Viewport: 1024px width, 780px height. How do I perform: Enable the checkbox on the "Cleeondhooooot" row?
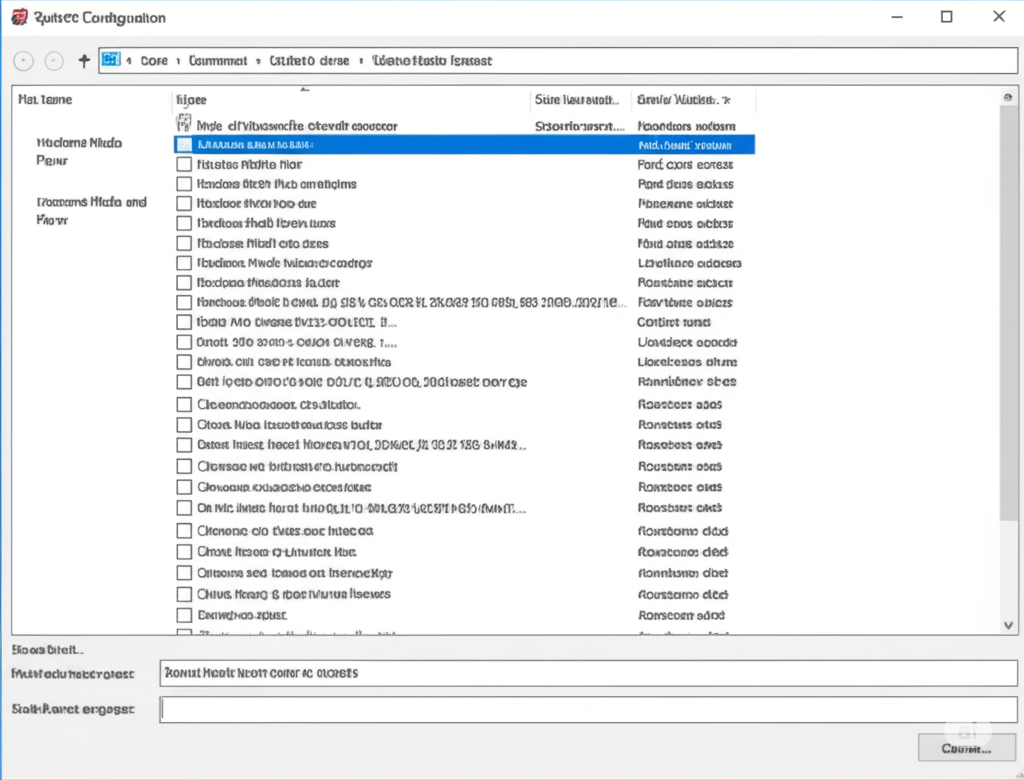[184, 404]
